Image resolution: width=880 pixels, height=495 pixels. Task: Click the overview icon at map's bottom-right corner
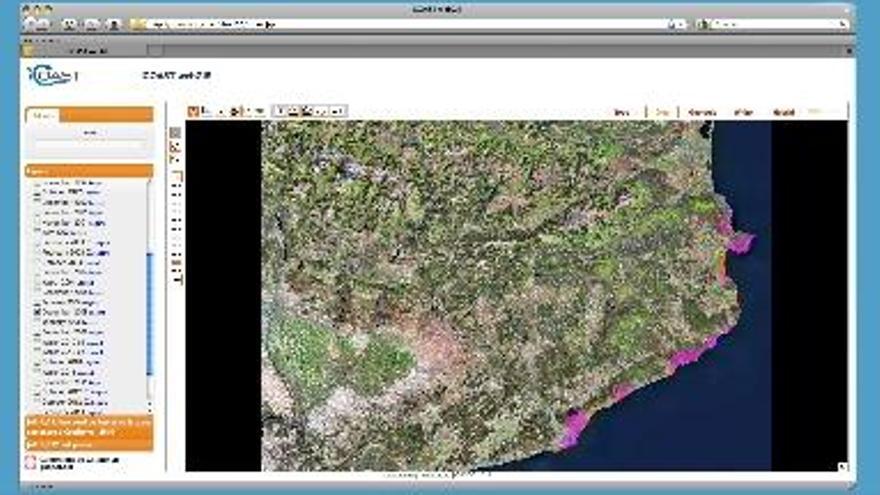click(x=842, y=466)
